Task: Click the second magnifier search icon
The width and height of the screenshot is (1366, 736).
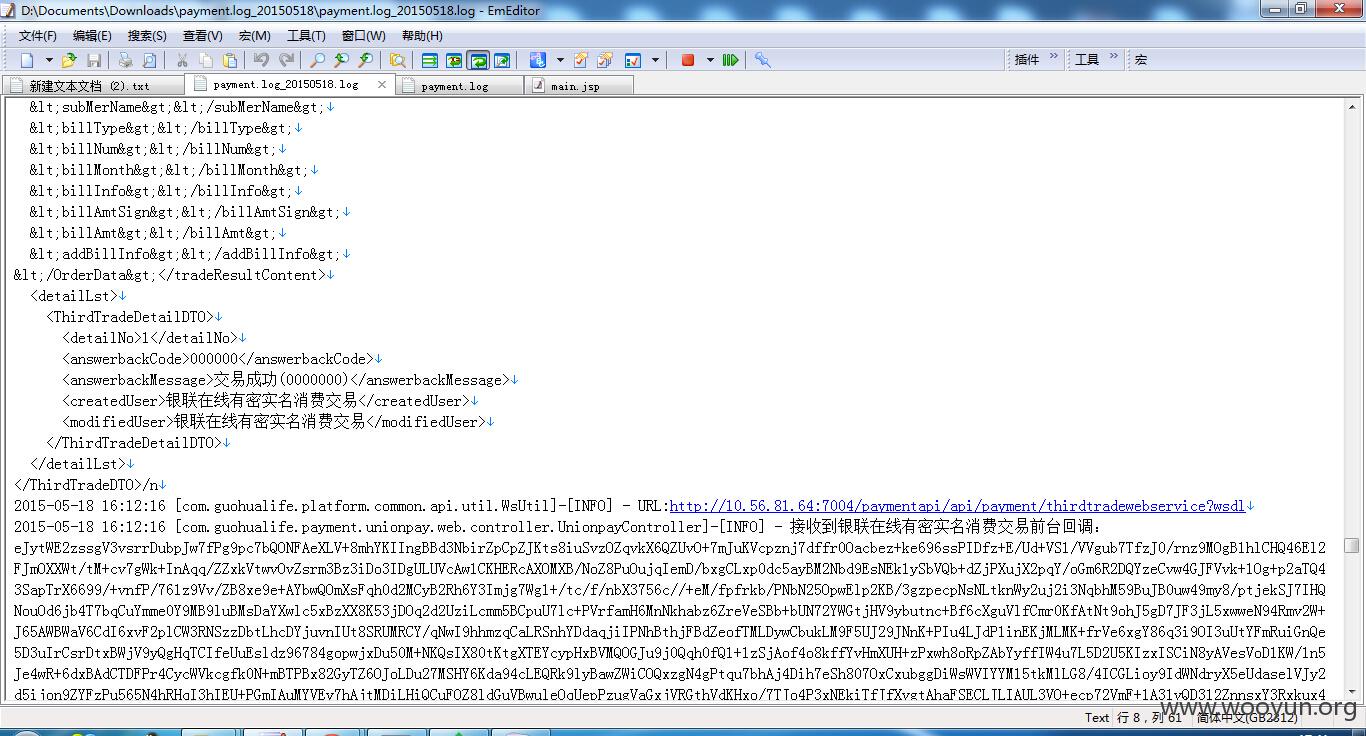Action: point(341,60)
